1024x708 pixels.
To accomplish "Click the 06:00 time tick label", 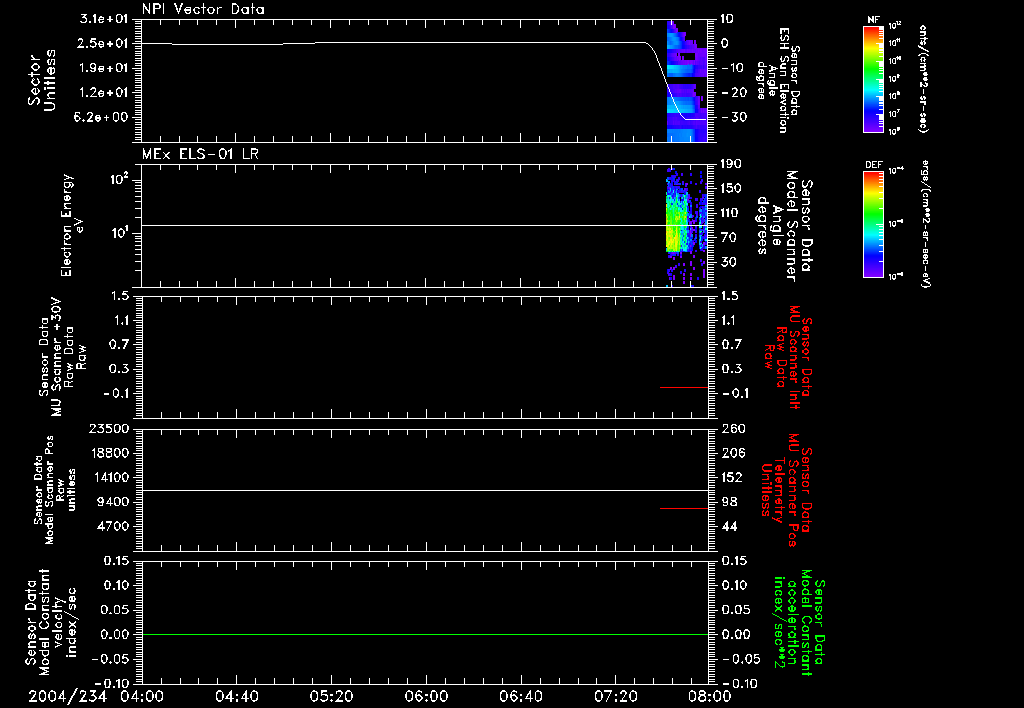I will tap(426, 696).
